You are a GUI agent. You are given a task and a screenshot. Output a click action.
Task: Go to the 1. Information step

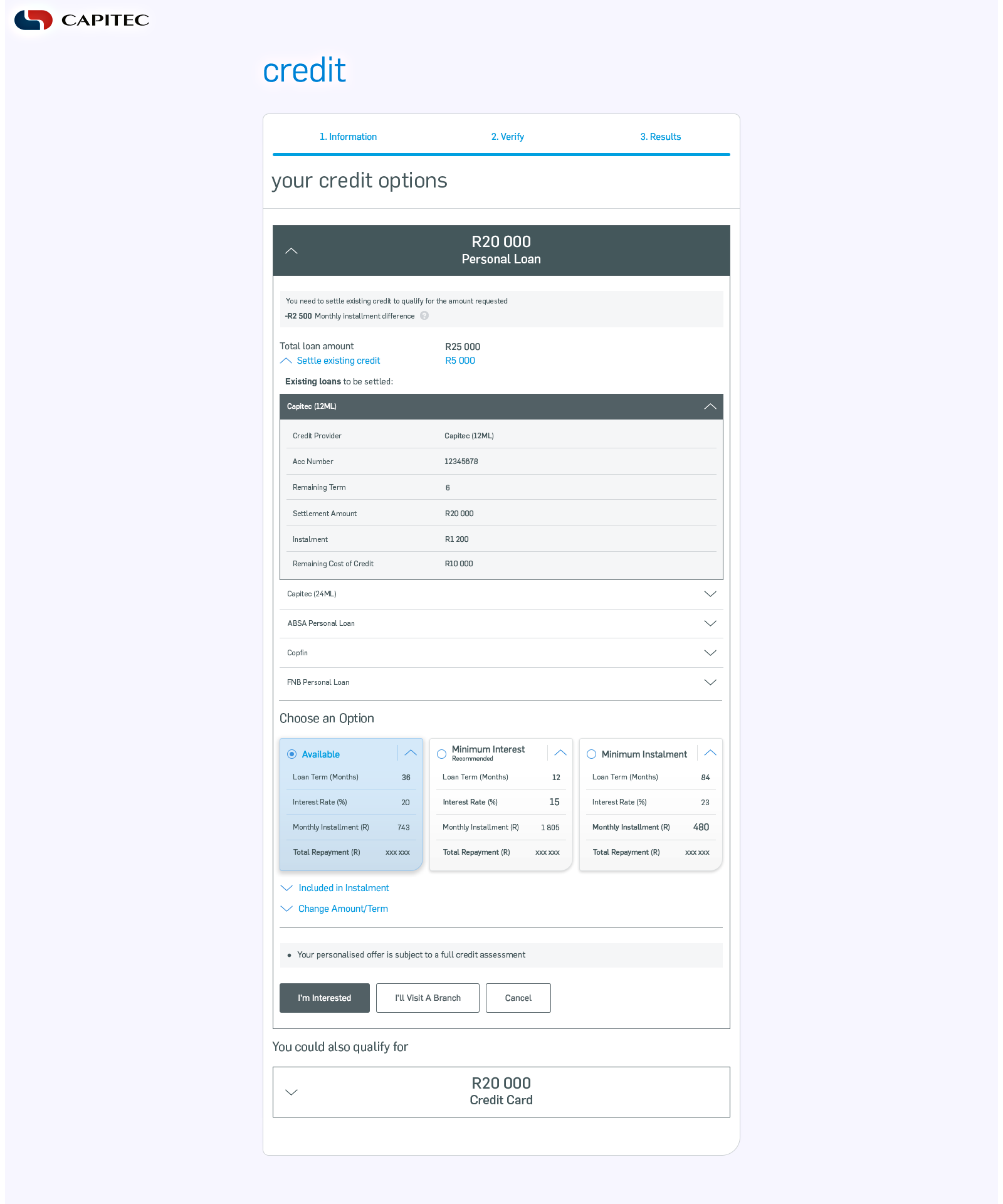[348, 137]
